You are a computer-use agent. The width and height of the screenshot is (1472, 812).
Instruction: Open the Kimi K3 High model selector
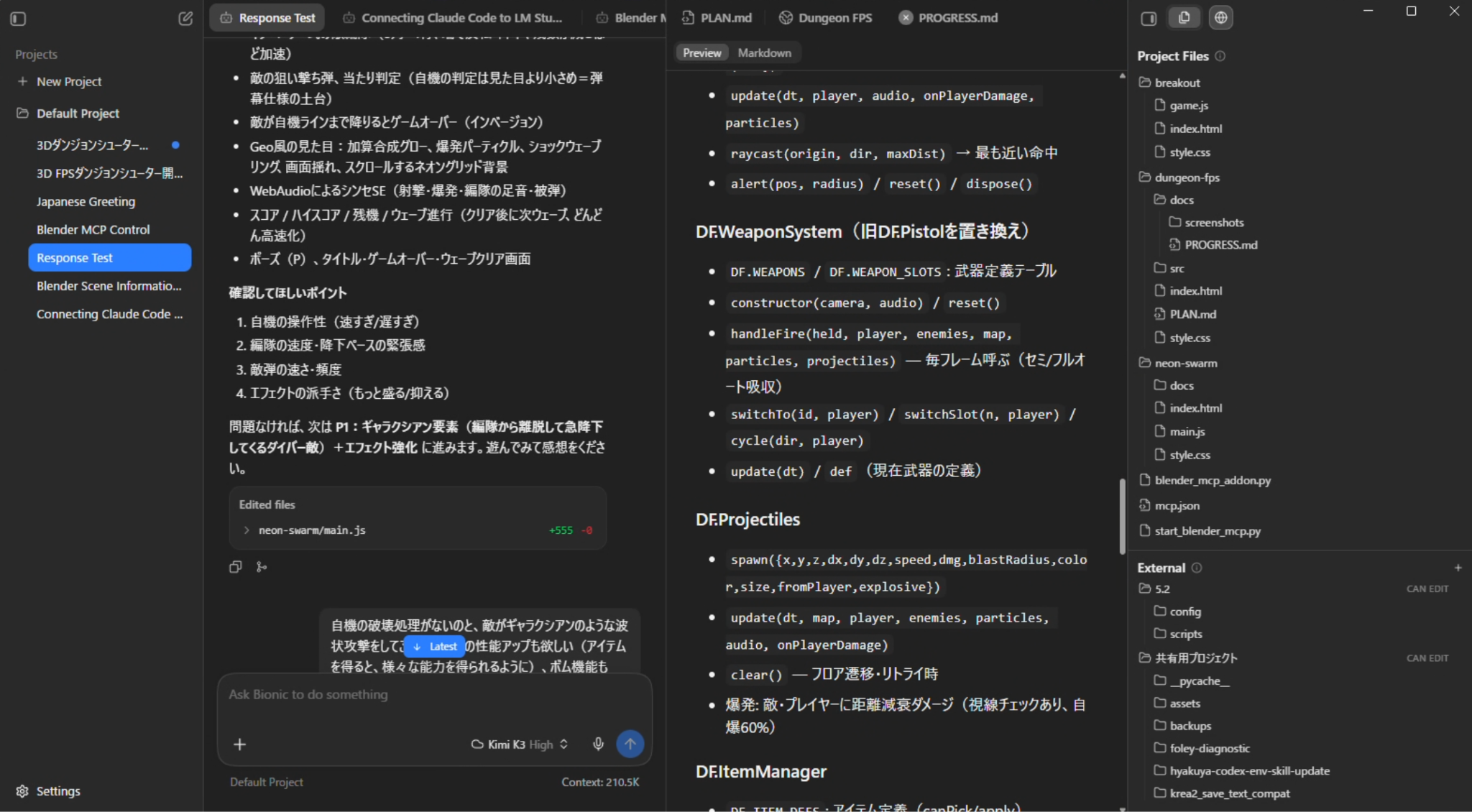click(520, 744)
